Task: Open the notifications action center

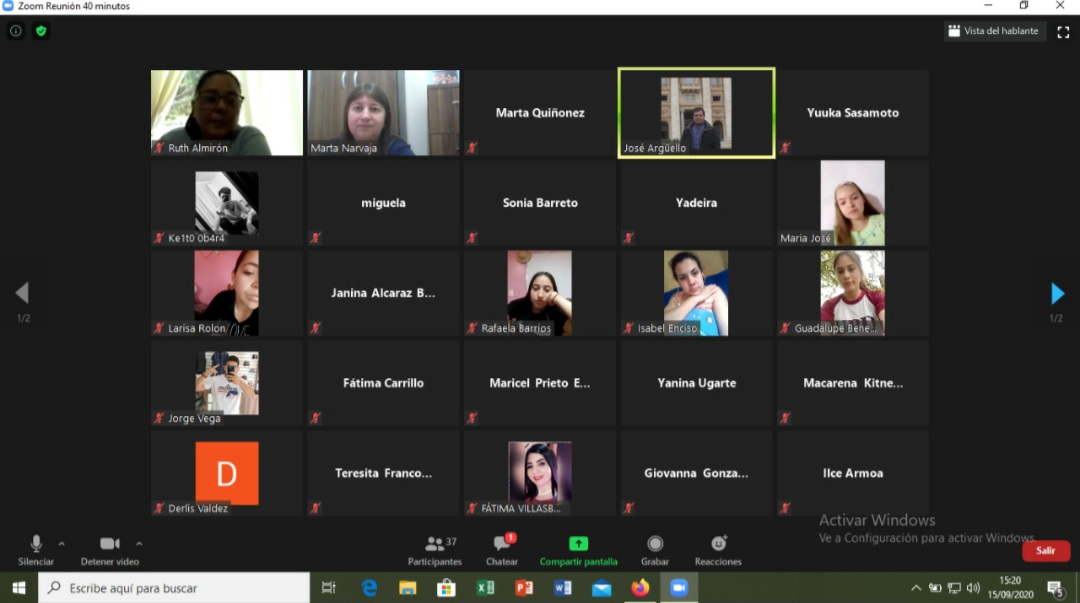Action: [x=1055, y=588]
